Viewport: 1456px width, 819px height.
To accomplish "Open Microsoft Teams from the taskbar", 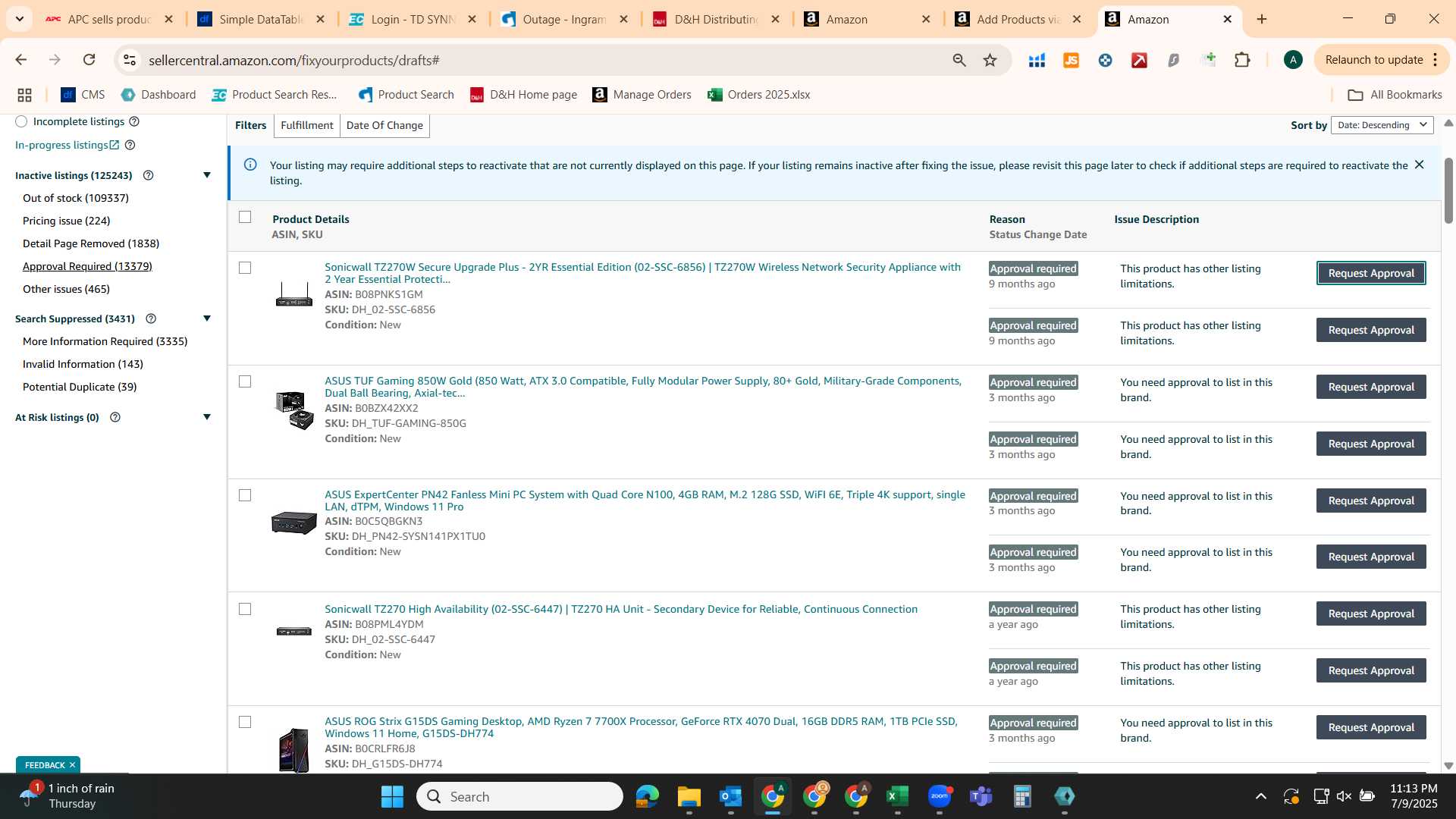I will coord(981,796).
